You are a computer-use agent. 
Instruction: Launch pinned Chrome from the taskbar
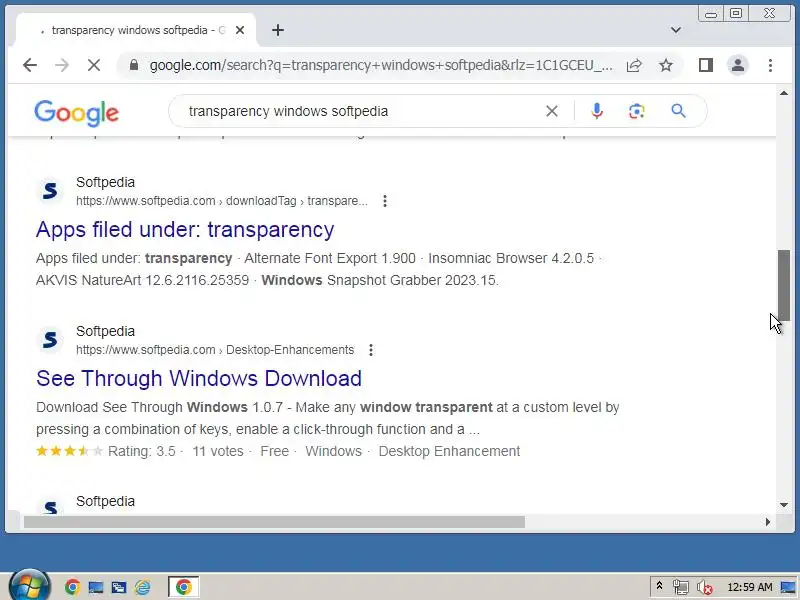coord(72,587)
